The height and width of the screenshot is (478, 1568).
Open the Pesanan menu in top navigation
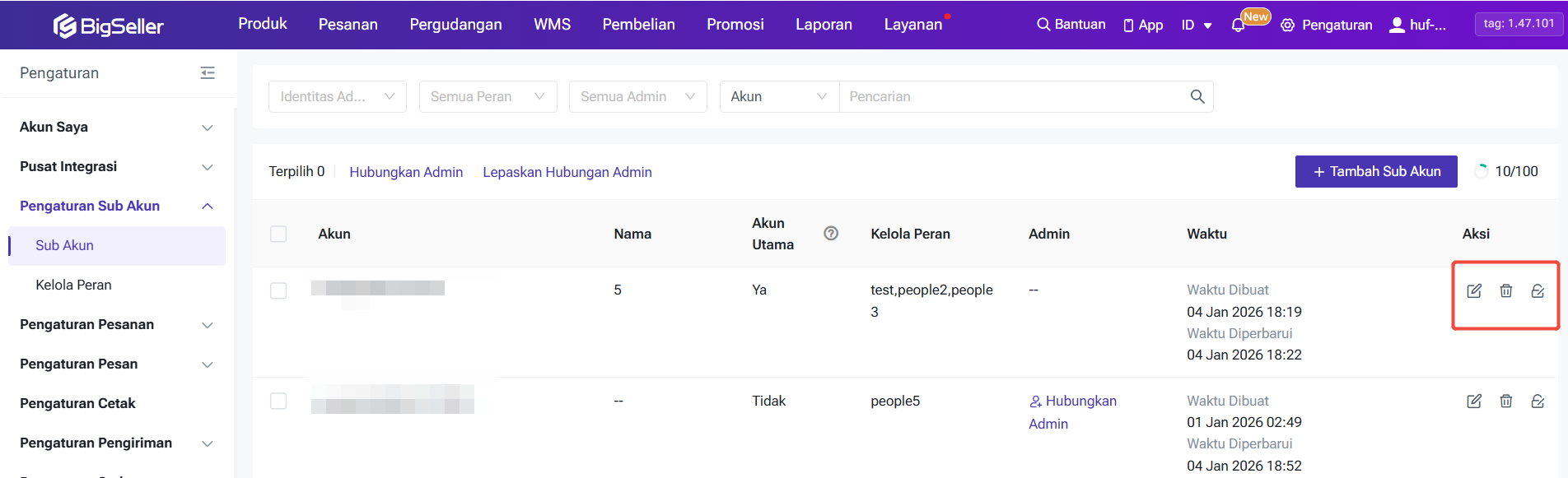click(348, 25)
